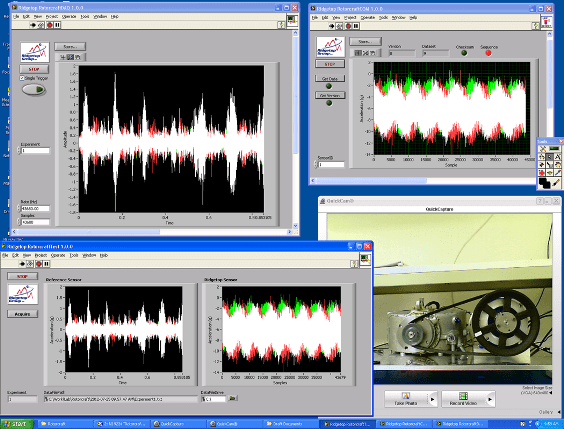Click the red Sequence LED indicator
564x429 pixels.
(488, 53)
